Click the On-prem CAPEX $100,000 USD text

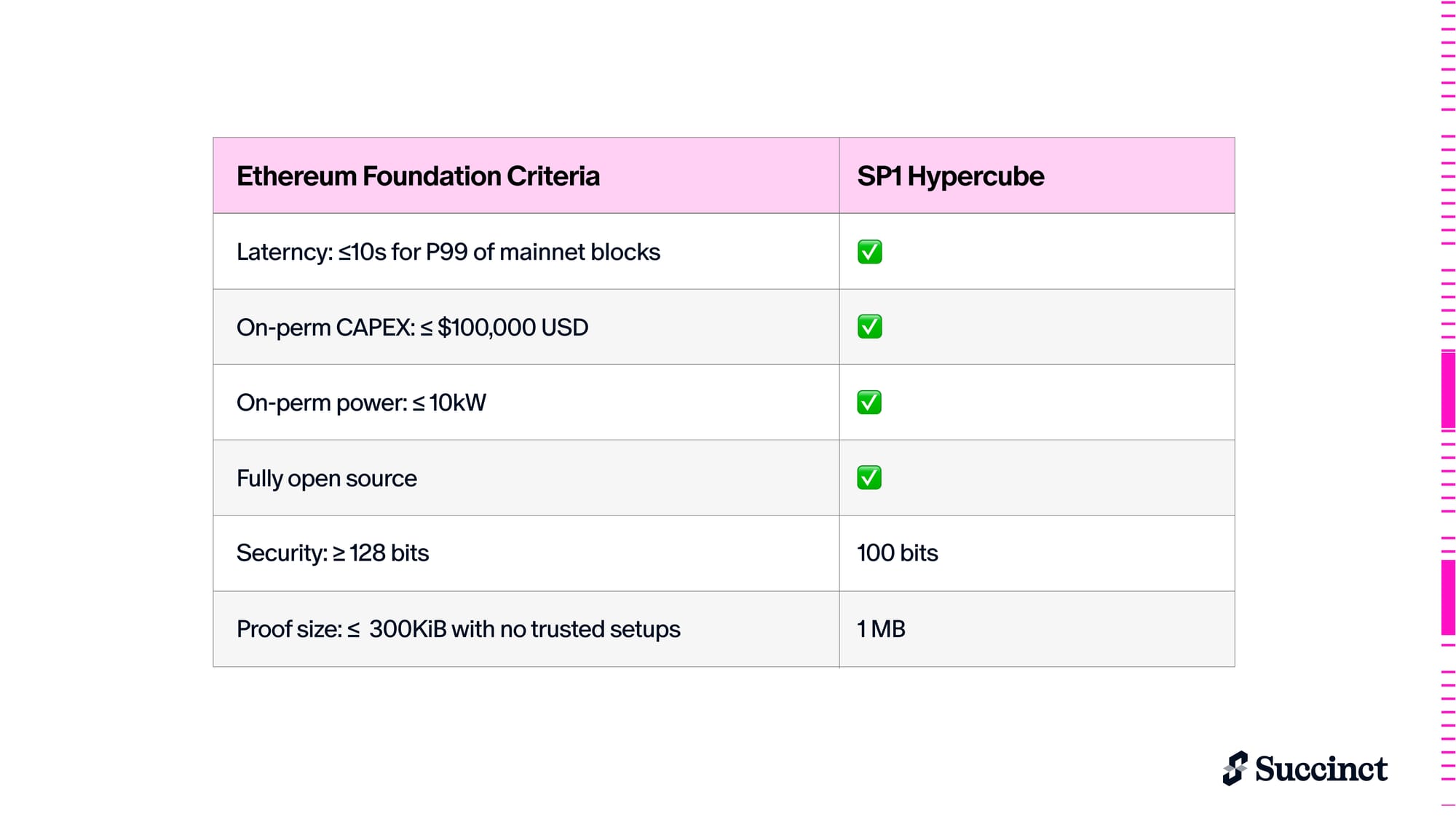[x=412, y=328]
